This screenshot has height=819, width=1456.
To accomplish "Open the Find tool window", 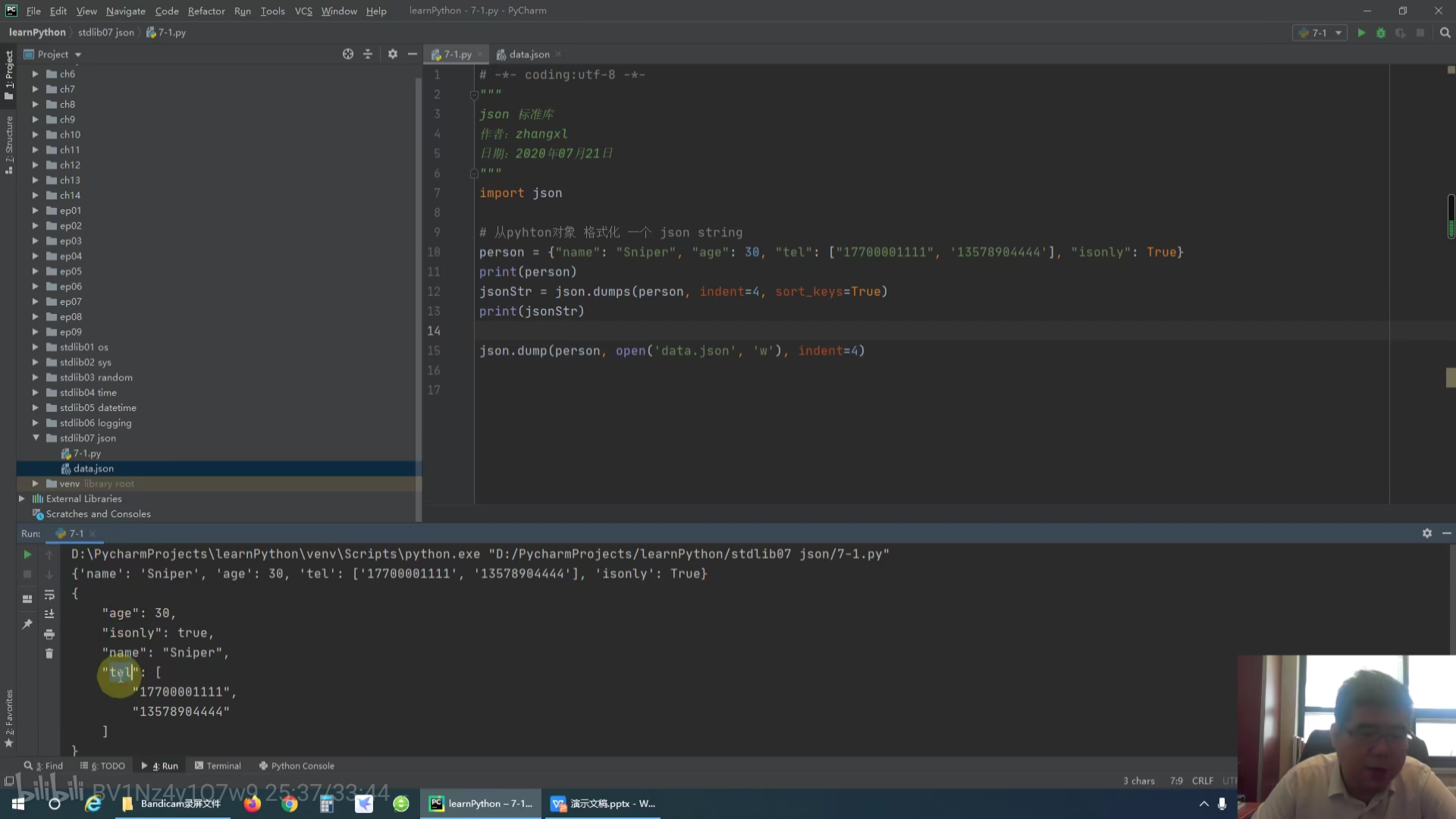I will (44, 766).
